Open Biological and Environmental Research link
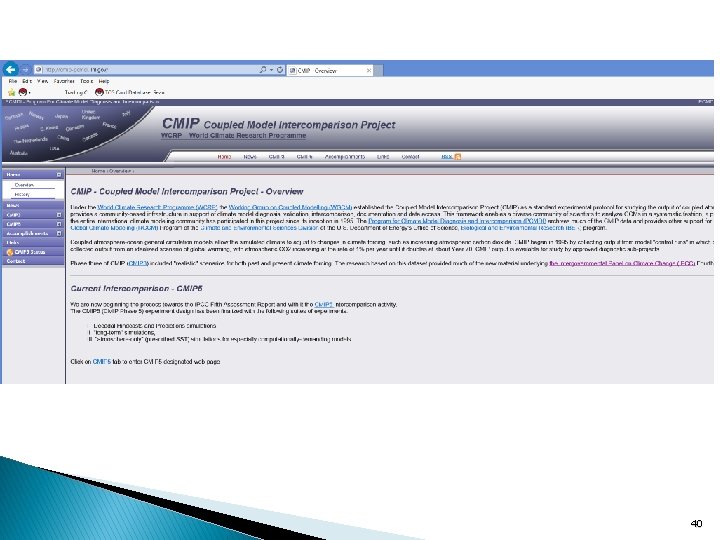Image resolution: width=720 pixels, height=540 pixels. 520,228
